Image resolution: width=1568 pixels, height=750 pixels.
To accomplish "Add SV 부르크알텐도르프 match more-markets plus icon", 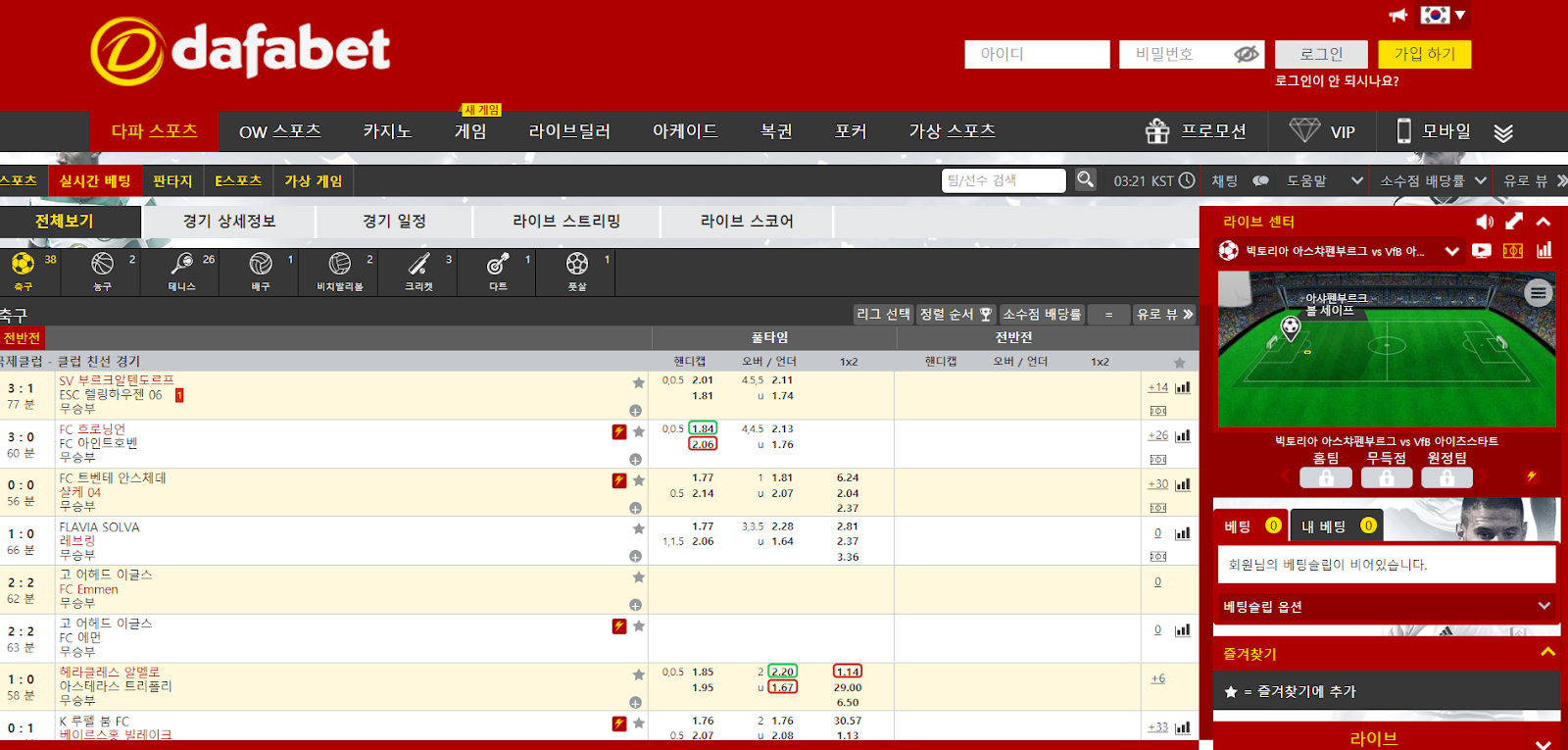I will [x=635, y=411].
